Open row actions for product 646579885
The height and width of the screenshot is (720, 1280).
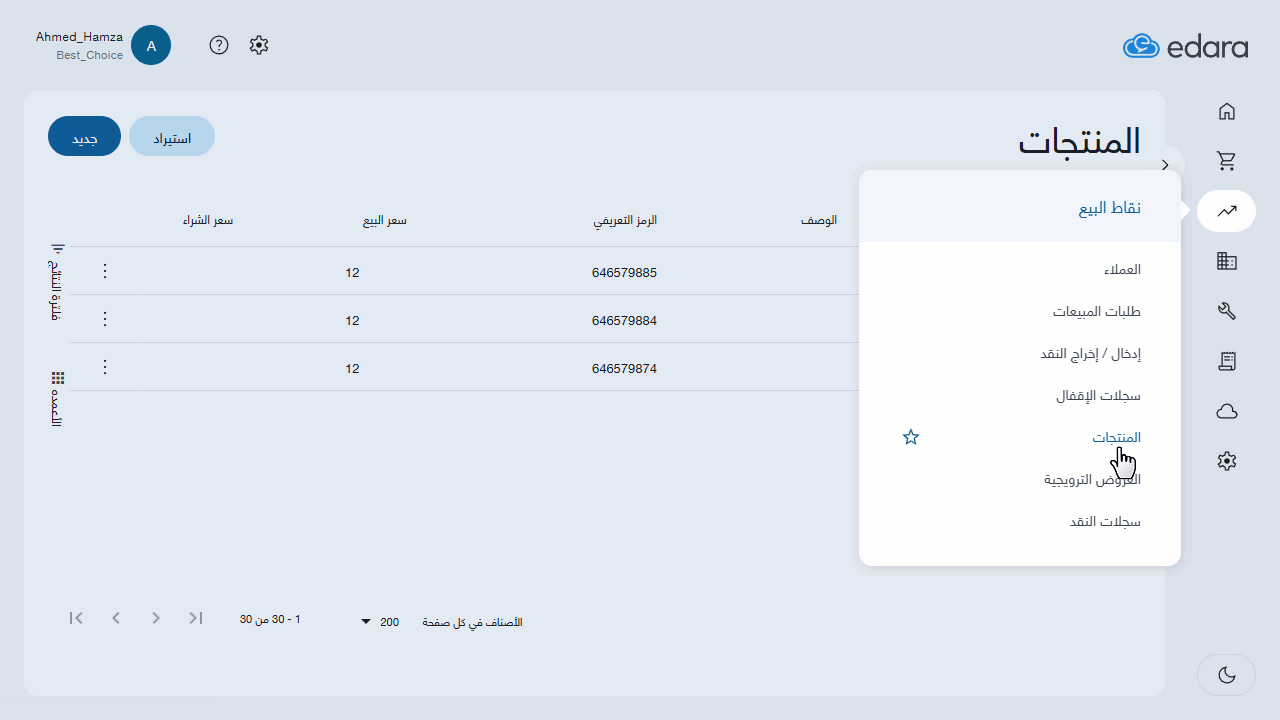(x=105, y=271)
